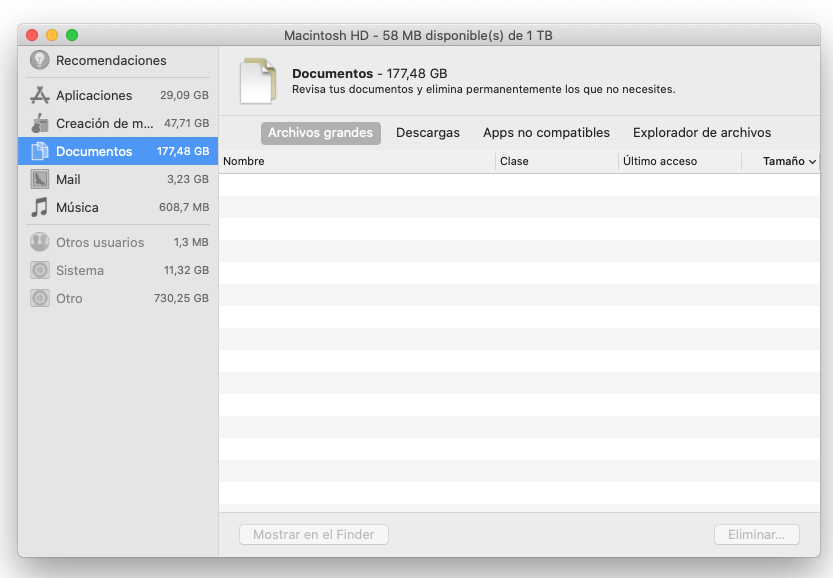Click the Música note icon
This screenshot has height=578, width=833.
(x=39, y=207)
